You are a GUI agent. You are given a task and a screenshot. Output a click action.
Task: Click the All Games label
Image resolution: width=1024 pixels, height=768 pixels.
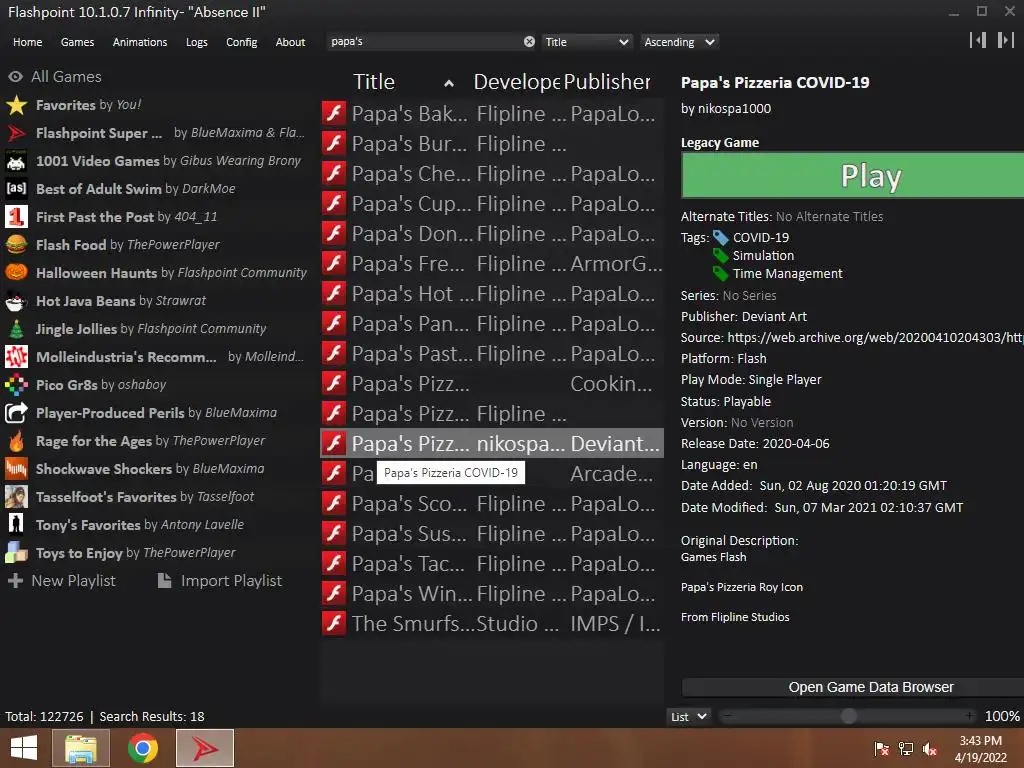click(66, 77)
